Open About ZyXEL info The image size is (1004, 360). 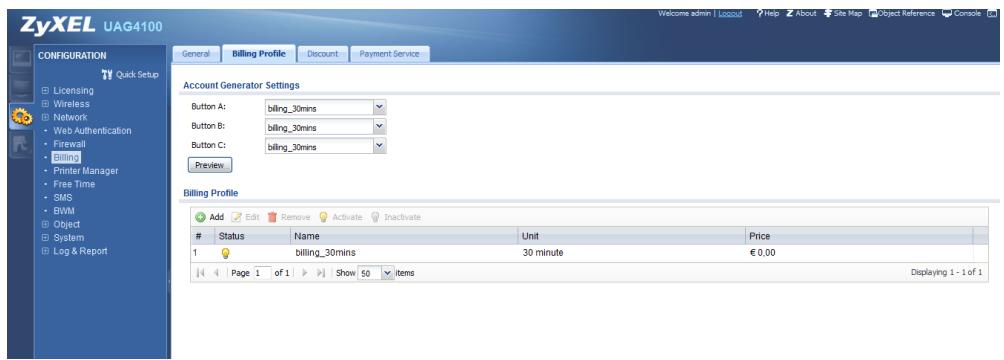pyautogui.click(x=801, y=13)
